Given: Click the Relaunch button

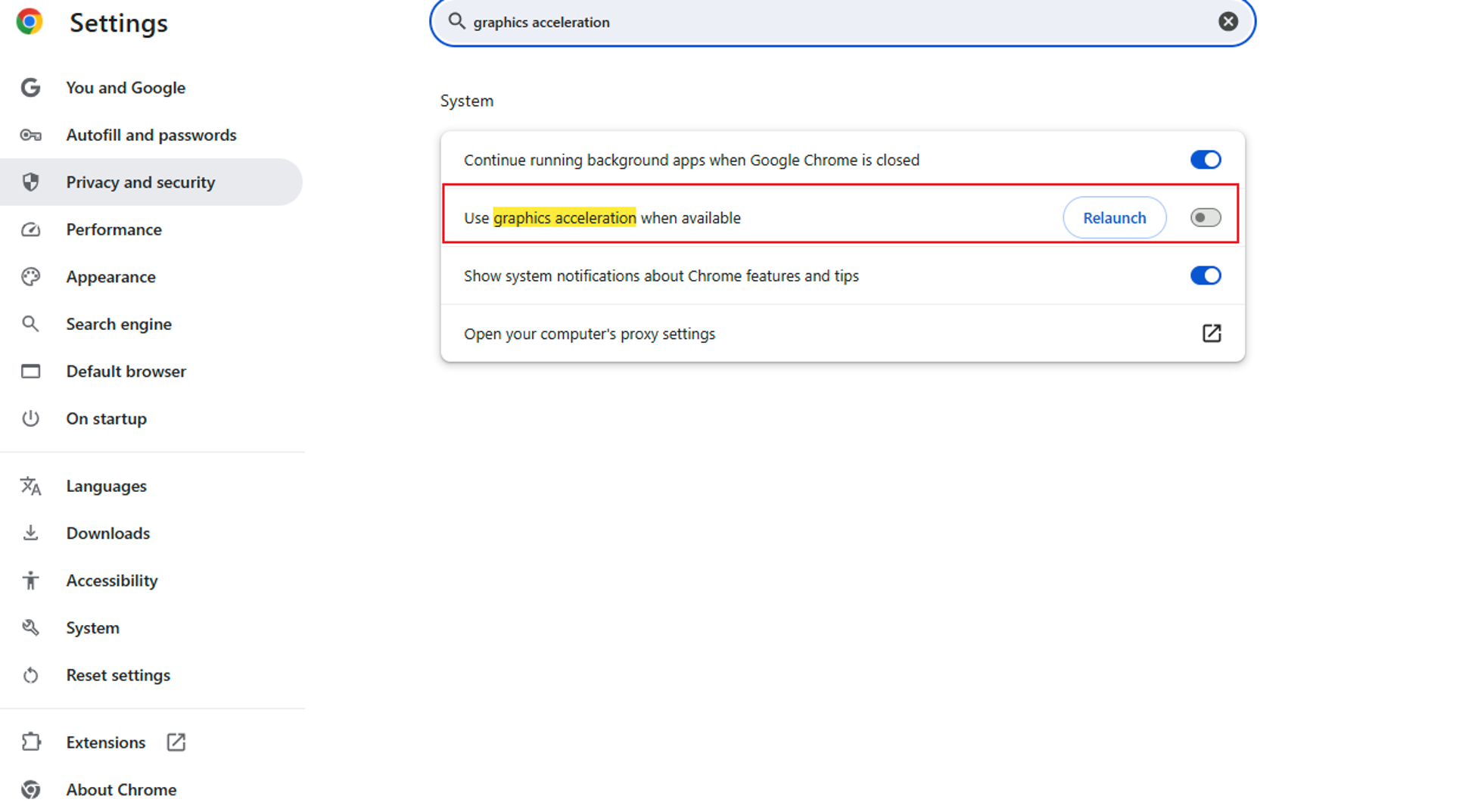Looking at the screenshot, I should [1114, 218].
